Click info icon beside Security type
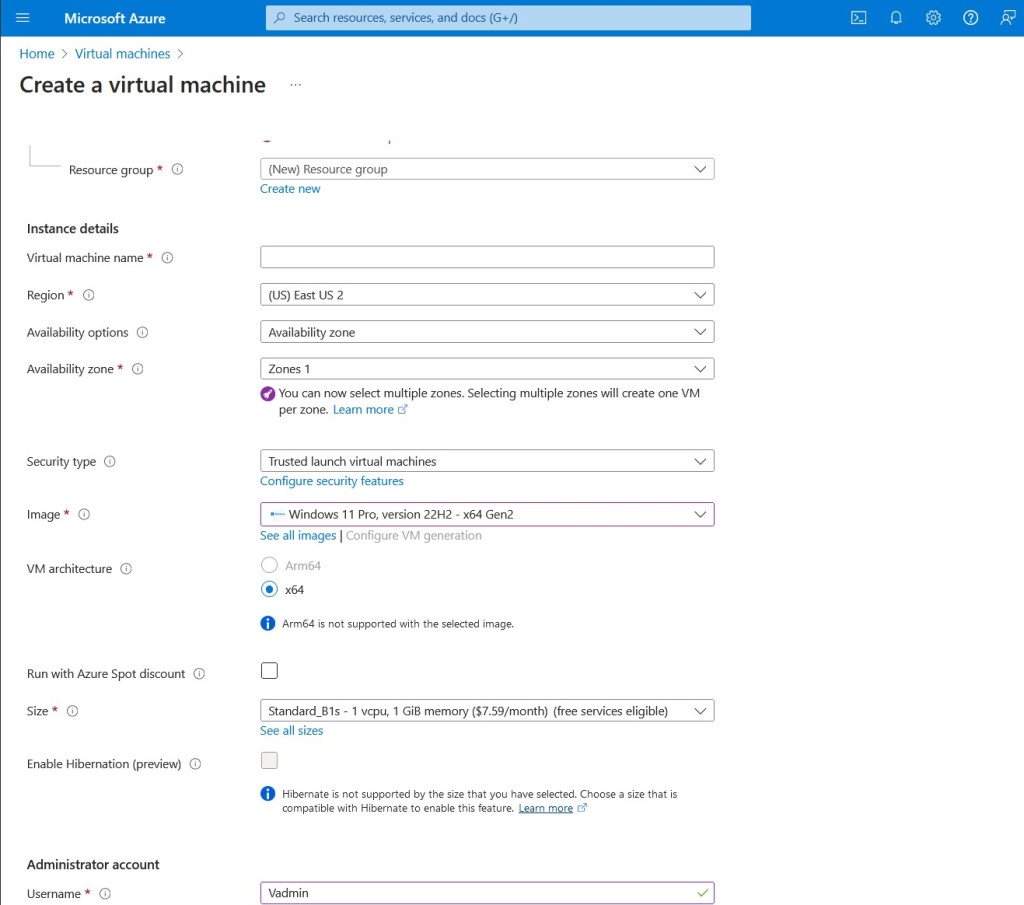The width and height of the screenshot is (1024, 905). (x=110, y=462)
